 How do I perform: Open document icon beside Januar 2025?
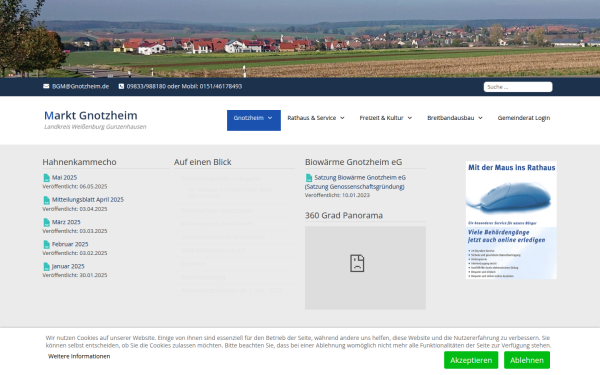coord(47,267)
